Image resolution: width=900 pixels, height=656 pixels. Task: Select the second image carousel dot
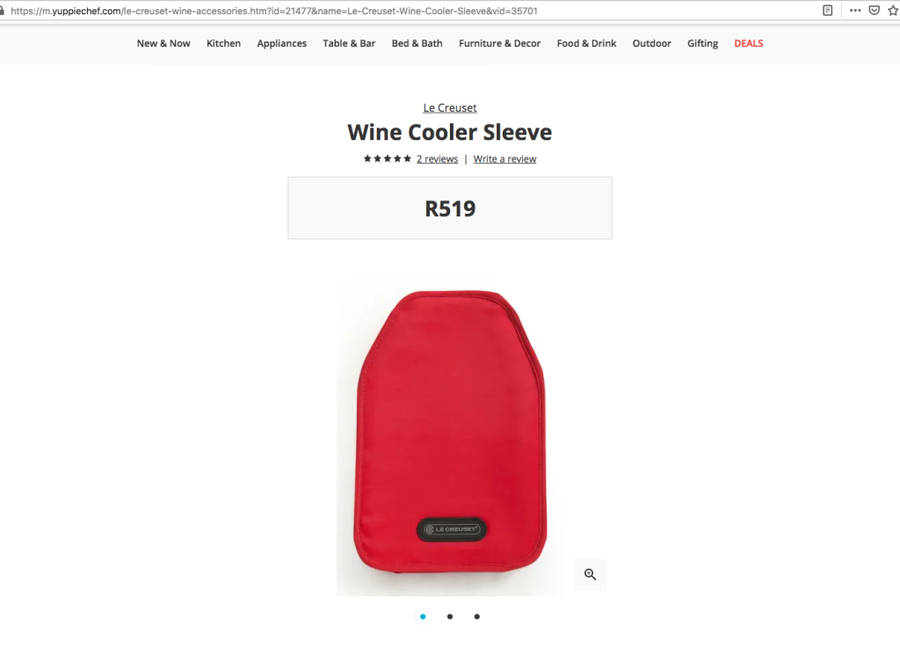pos(450,616)
